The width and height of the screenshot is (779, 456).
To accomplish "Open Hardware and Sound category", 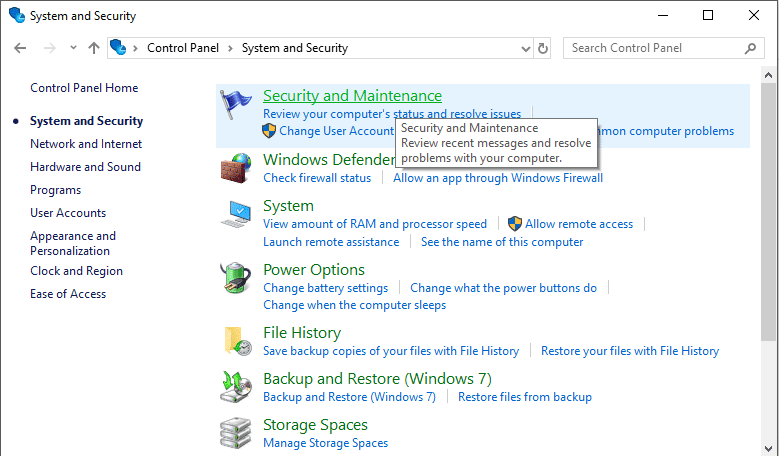I will click(85, 167).
